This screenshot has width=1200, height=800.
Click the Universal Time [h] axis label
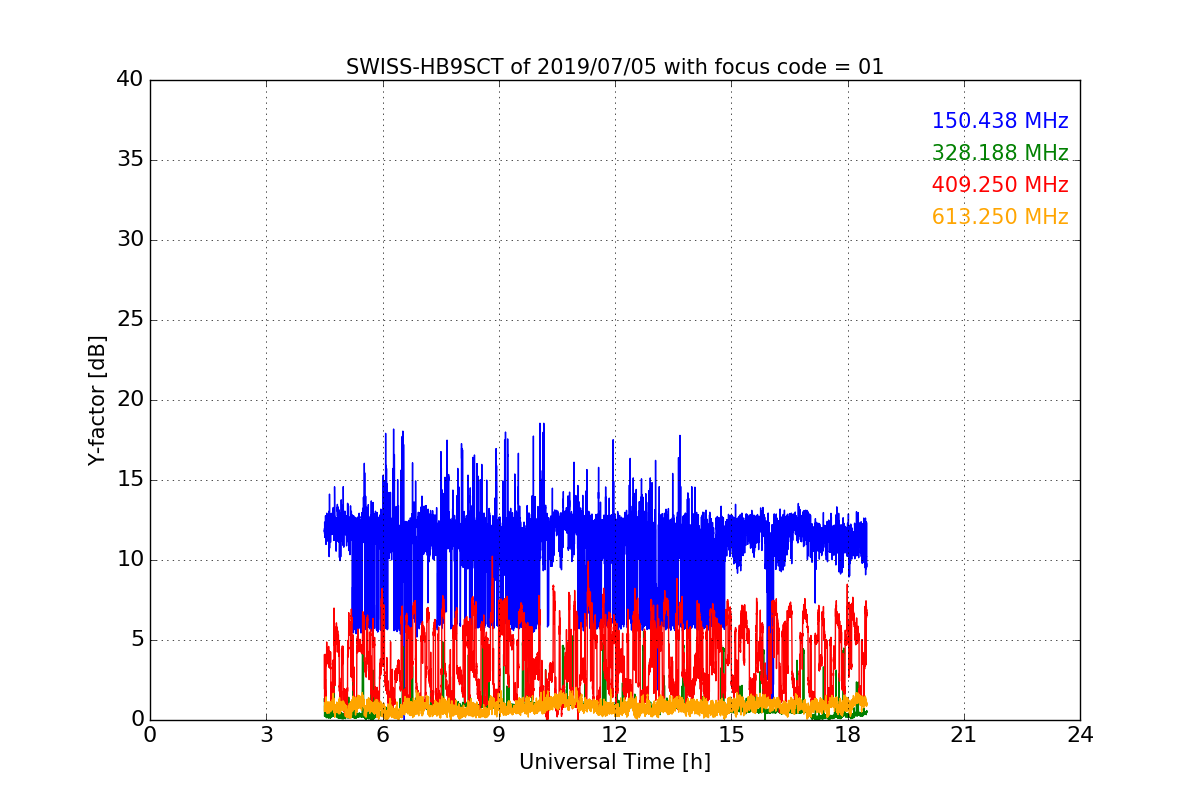coord(615,762)
